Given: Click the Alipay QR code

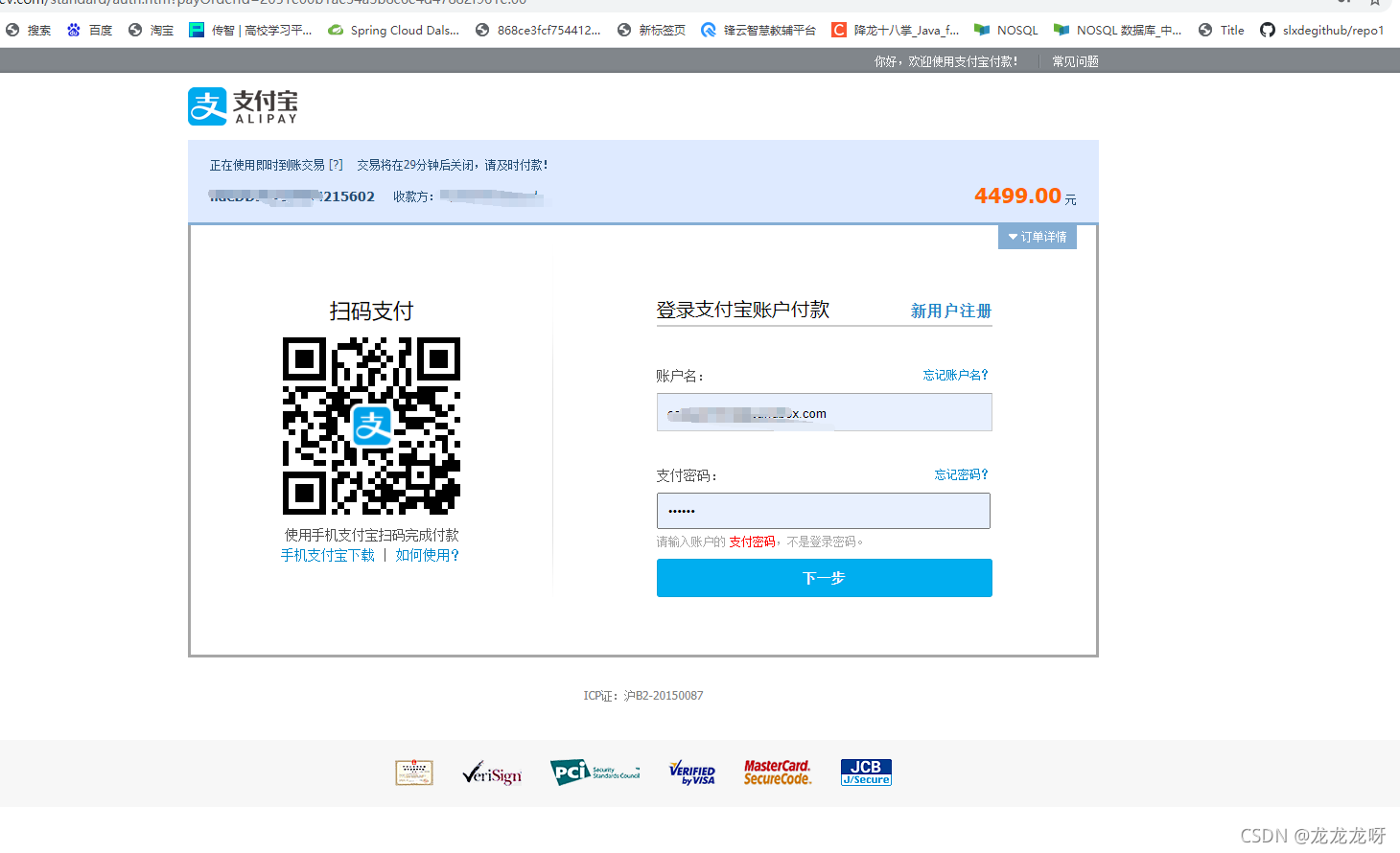Looking at the screenshot, I should click(x=372, y=426).
